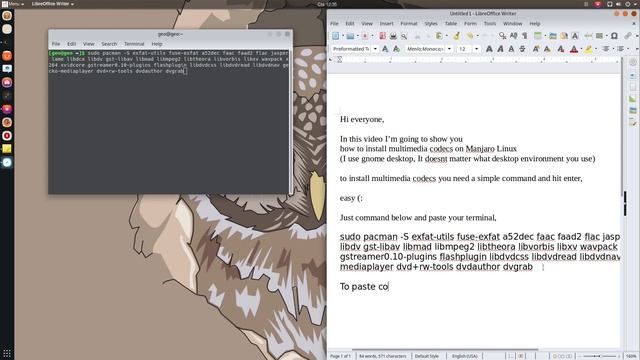The width and height of the screenshot is (640, 360).
Task: Open Print Preview magnifier icon
Action: [404, 36]
